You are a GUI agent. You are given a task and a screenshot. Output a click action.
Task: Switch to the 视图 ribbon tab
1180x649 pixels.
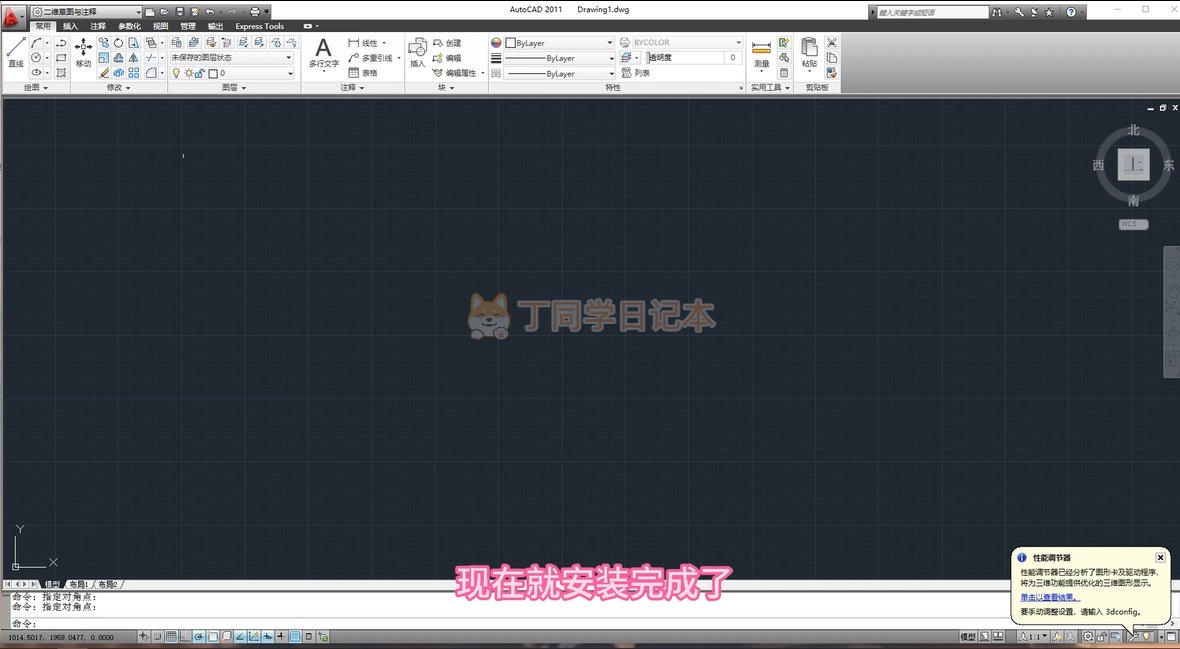pyautogui.click(x=160, y=26)
